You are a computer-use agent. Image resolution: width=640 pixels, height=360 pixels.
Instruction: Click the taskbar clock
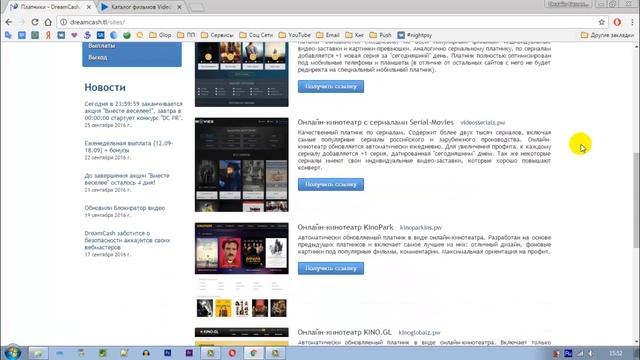[x=616, y=353]
